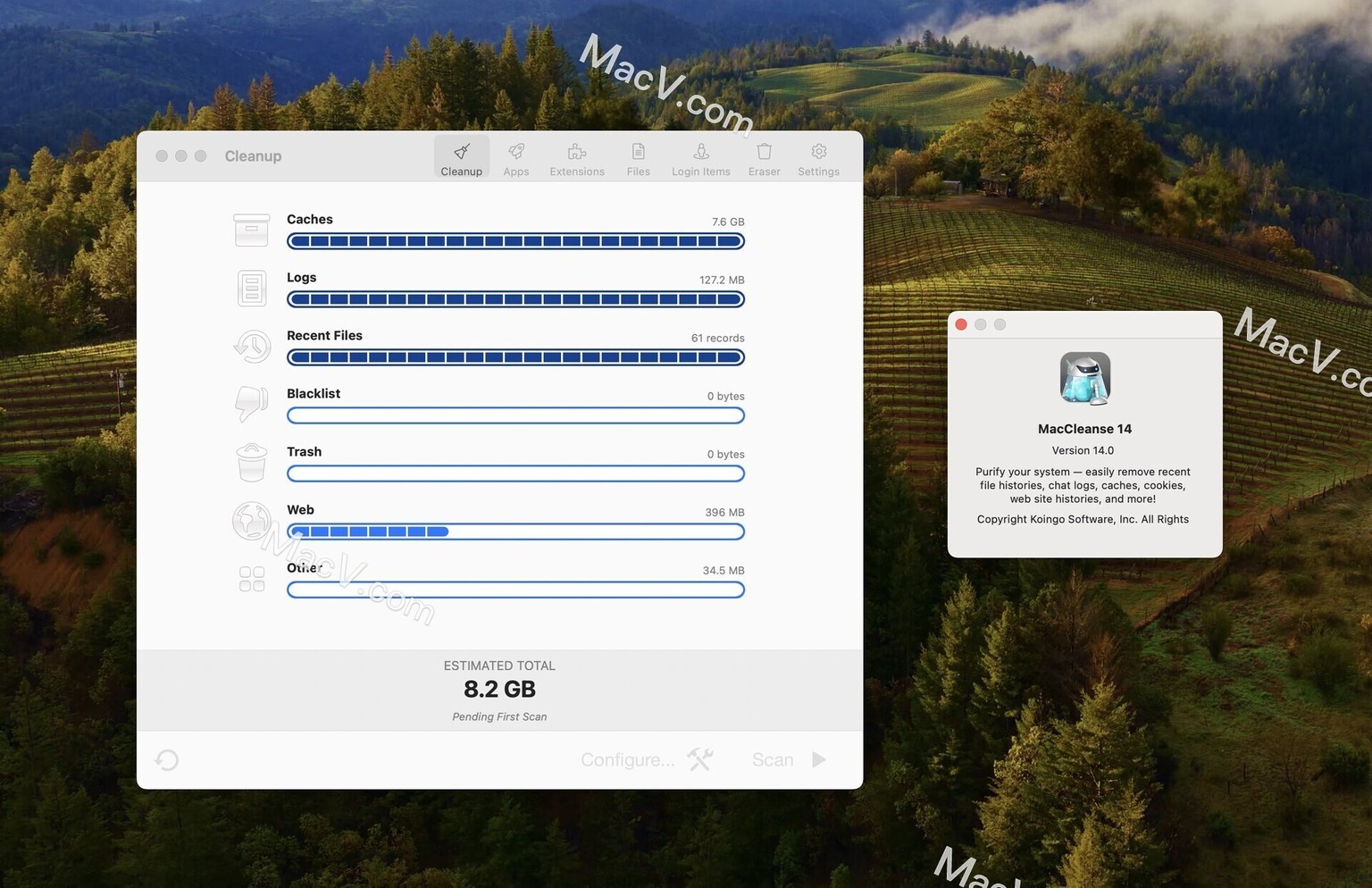Screen dimensions: 1372x888
Task: Click the Blacklist empty progress bar
Action: tap(515, 415)
